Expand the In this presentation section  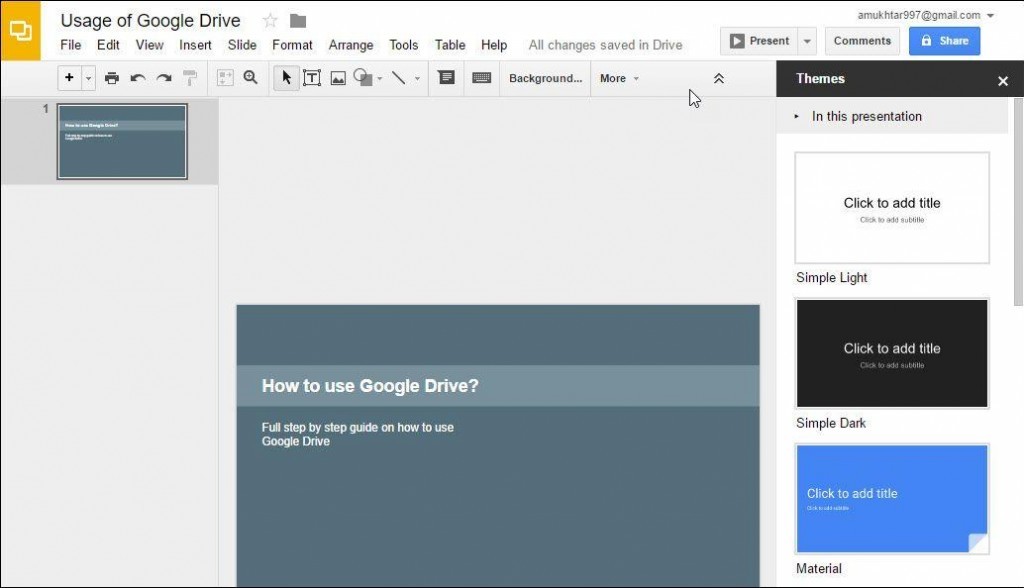pos(796,116)
